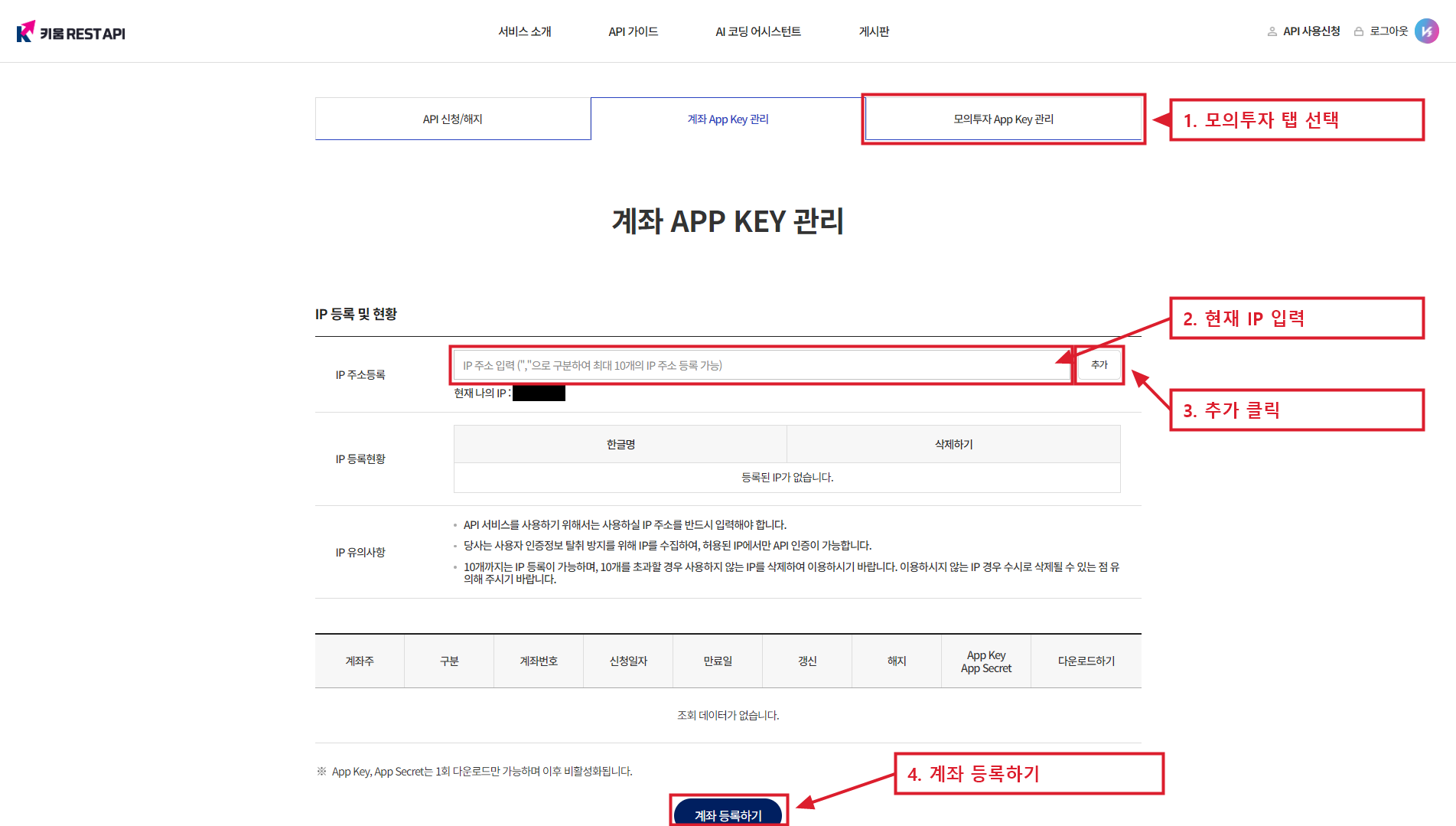
Task: Switch to the API 신청/해지 tab
Action: (453, 119)
